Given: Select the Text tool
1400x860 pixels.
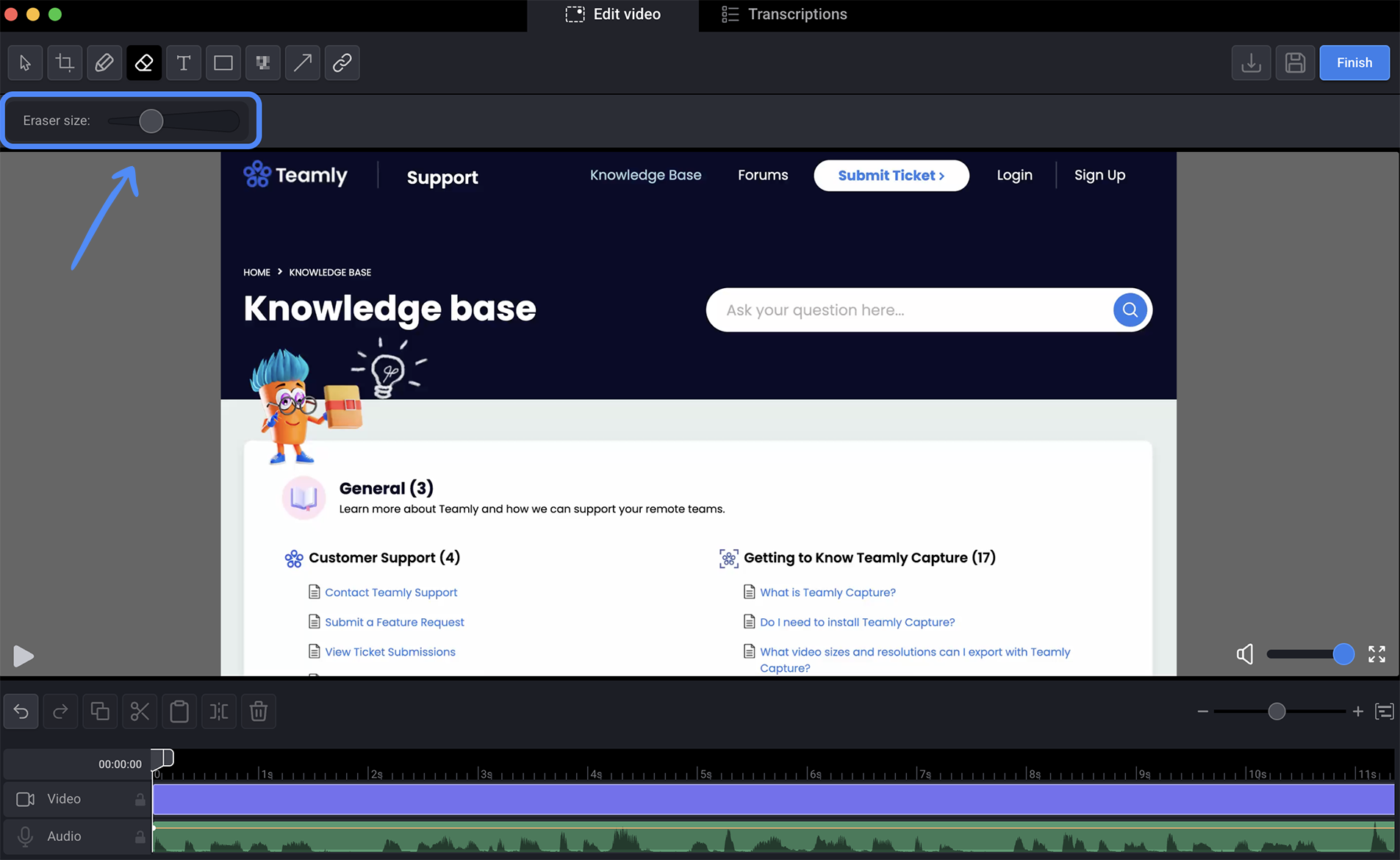Looking at the screenshot, I should [184, 62].
